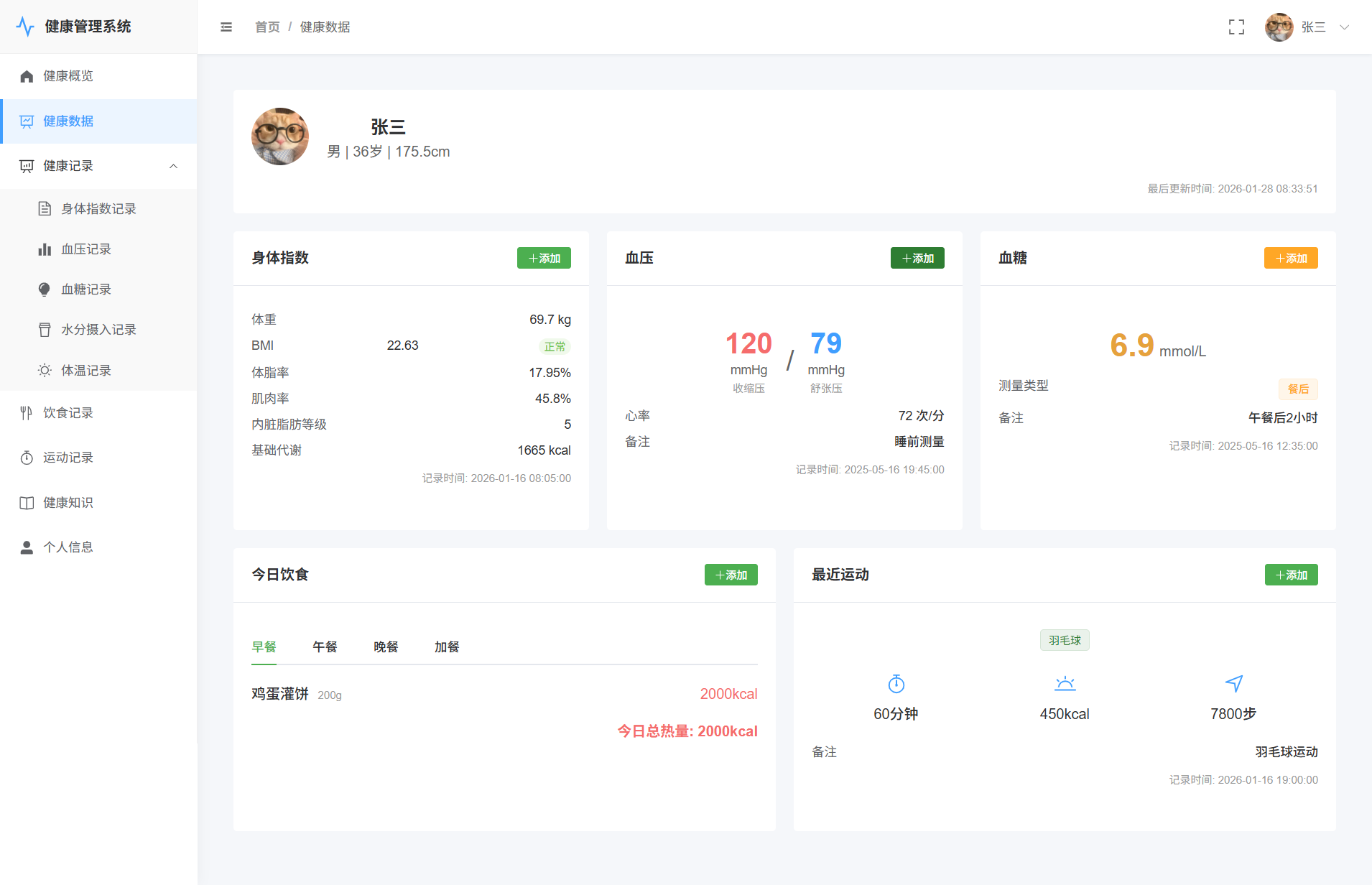The height and width of the screenshot is (885, 1372).
Task: Open 血压记录 in the sidebar
Action: click(86, 249)
